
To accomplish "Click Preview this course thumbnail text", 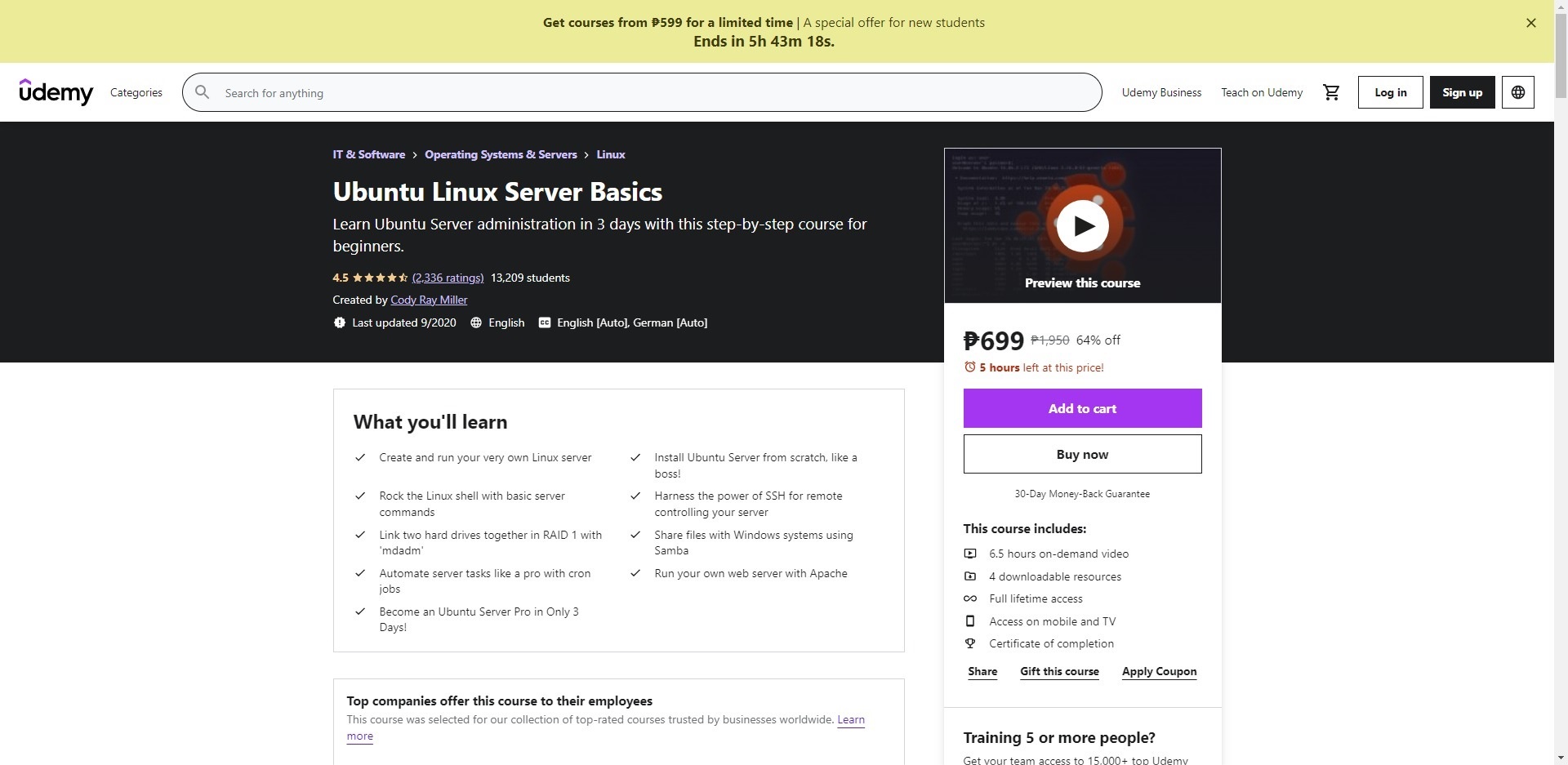I will 1082,282.
